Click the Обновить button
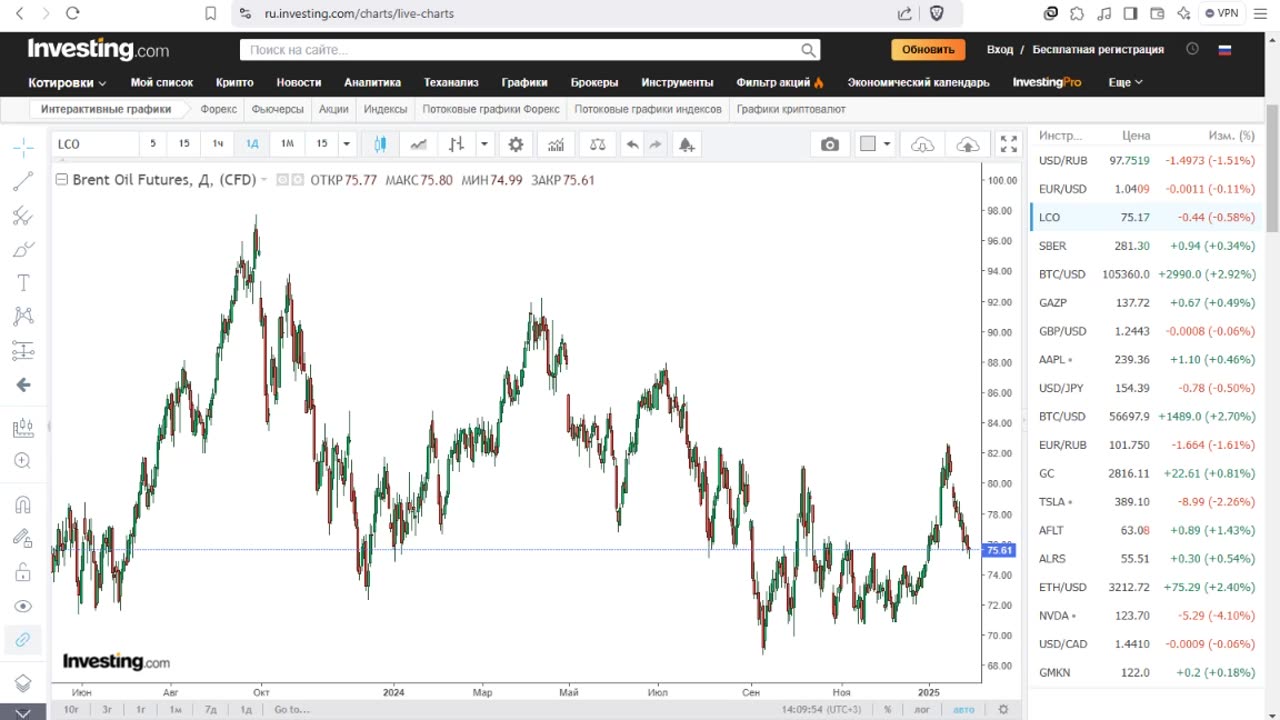This screenshot has height=720, width=1280. point(928,49)
